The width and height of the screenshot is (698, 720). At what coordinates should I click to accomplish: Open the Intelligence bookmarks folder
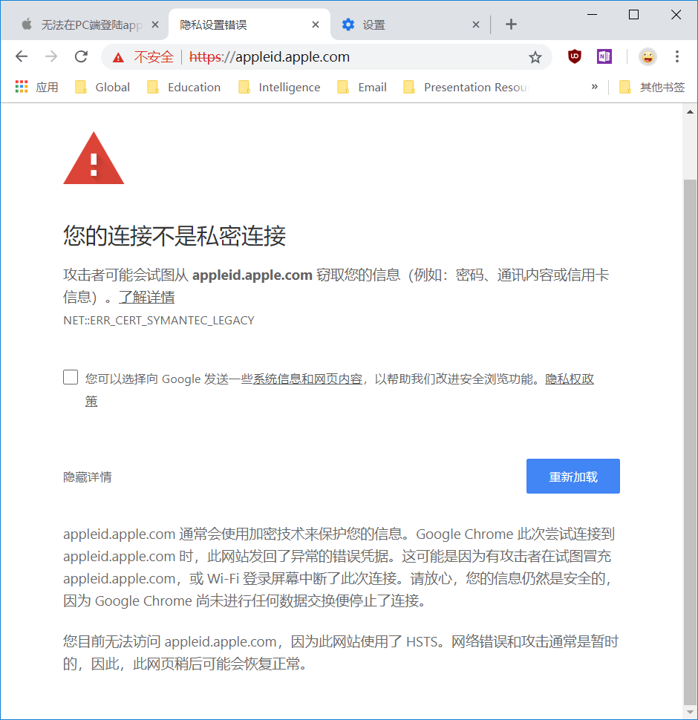click(279, 87)
